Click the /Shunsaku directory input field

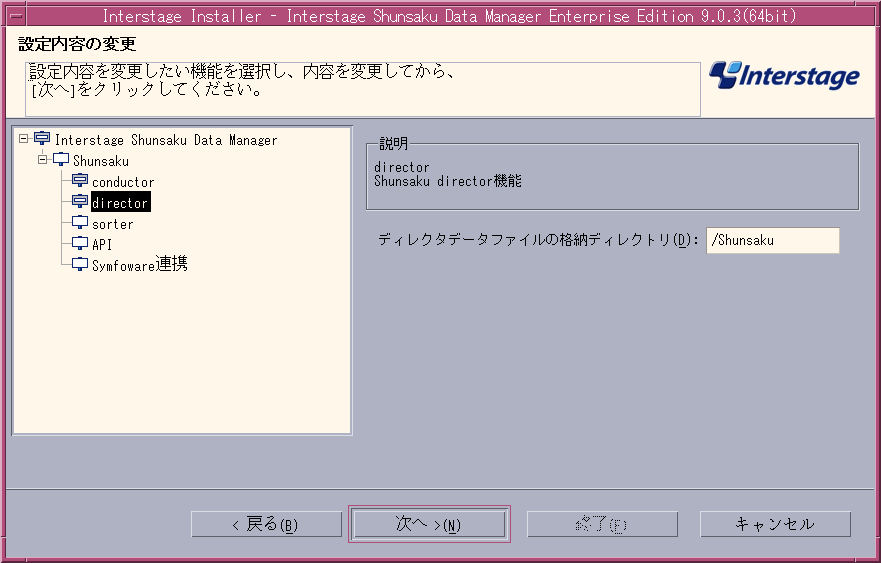[x=773, y=240]
